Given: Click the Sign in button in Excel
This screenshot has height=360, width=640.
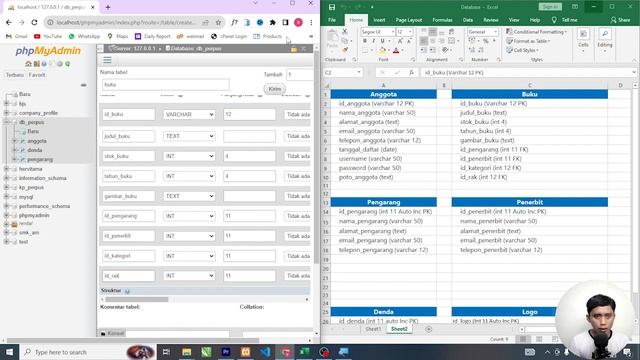Looking at the screenshot, I should click(550, 7).
